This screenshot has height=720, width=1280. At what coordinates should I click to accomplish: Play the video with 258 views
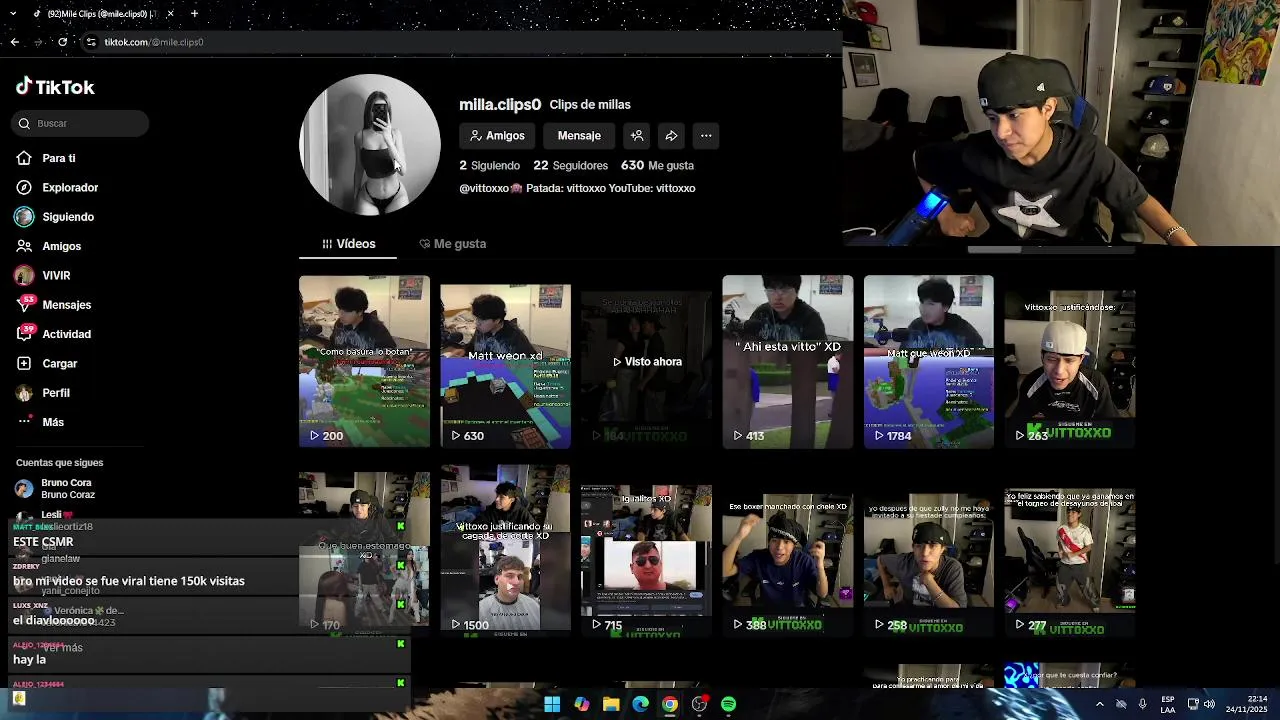click(x=929, y=551)
